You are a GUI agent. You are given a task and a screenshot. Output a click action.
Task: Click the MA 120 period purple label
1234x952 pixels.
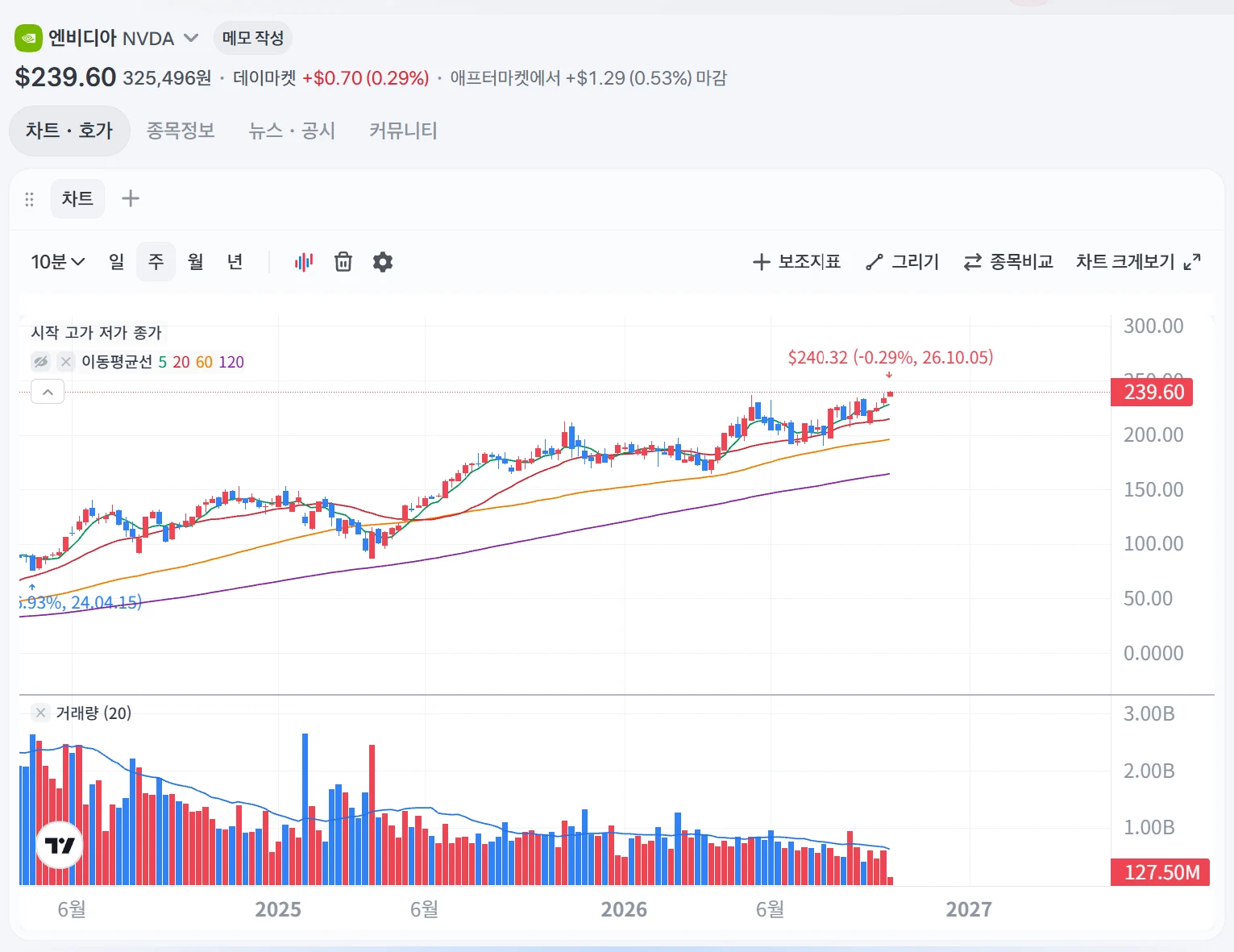(231, 362)
